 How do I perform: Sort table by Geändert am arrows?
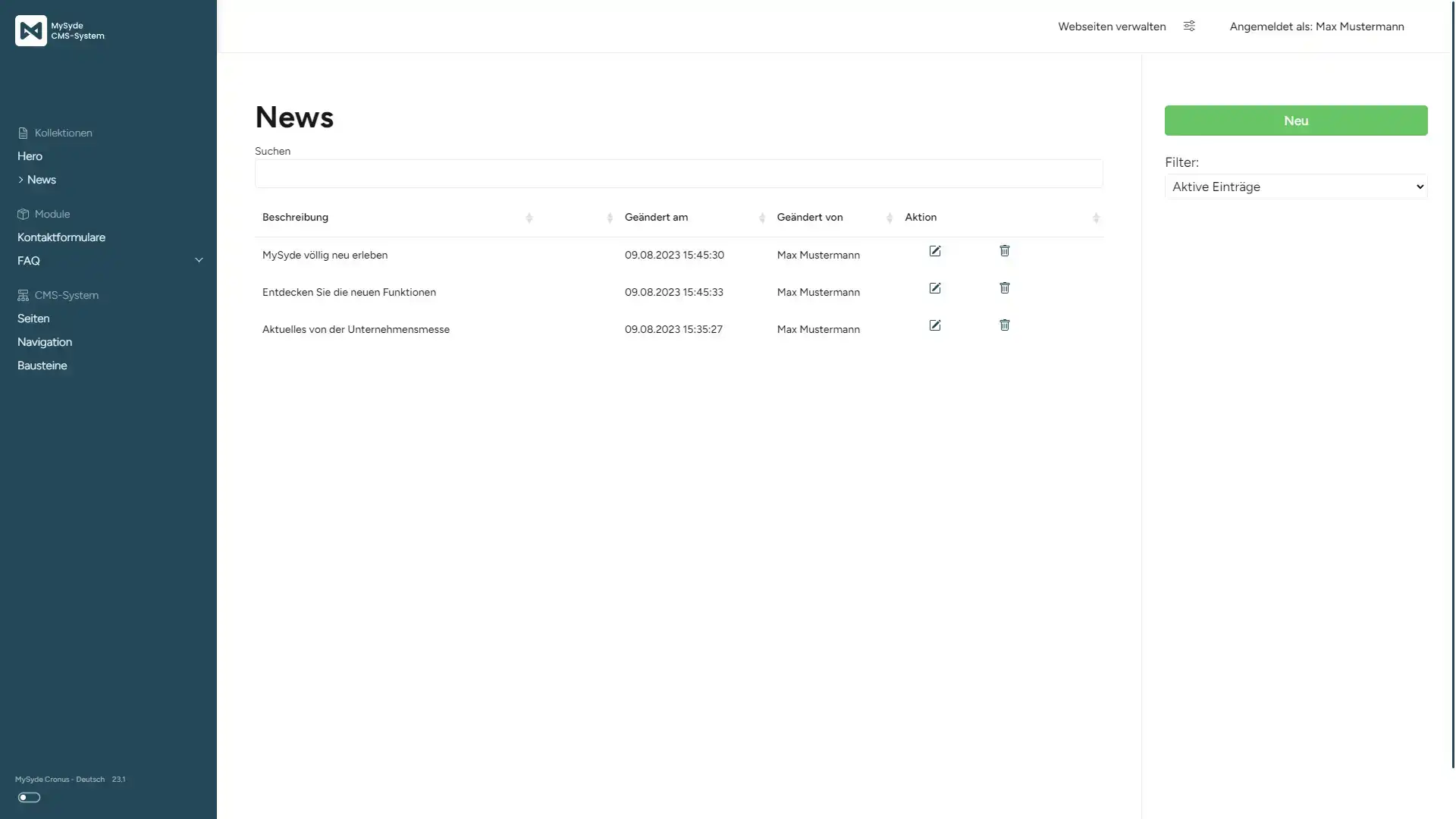point(762,218)
